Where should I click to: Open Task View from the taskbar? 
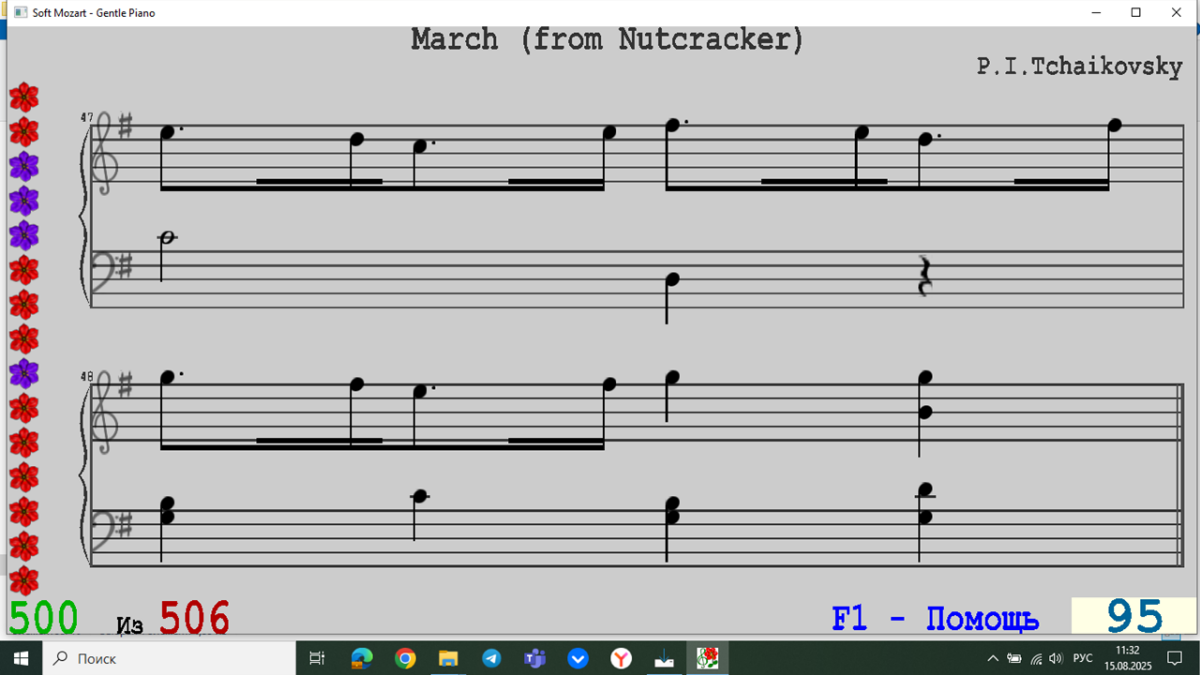pyautogui.click(x=317, y=658)
